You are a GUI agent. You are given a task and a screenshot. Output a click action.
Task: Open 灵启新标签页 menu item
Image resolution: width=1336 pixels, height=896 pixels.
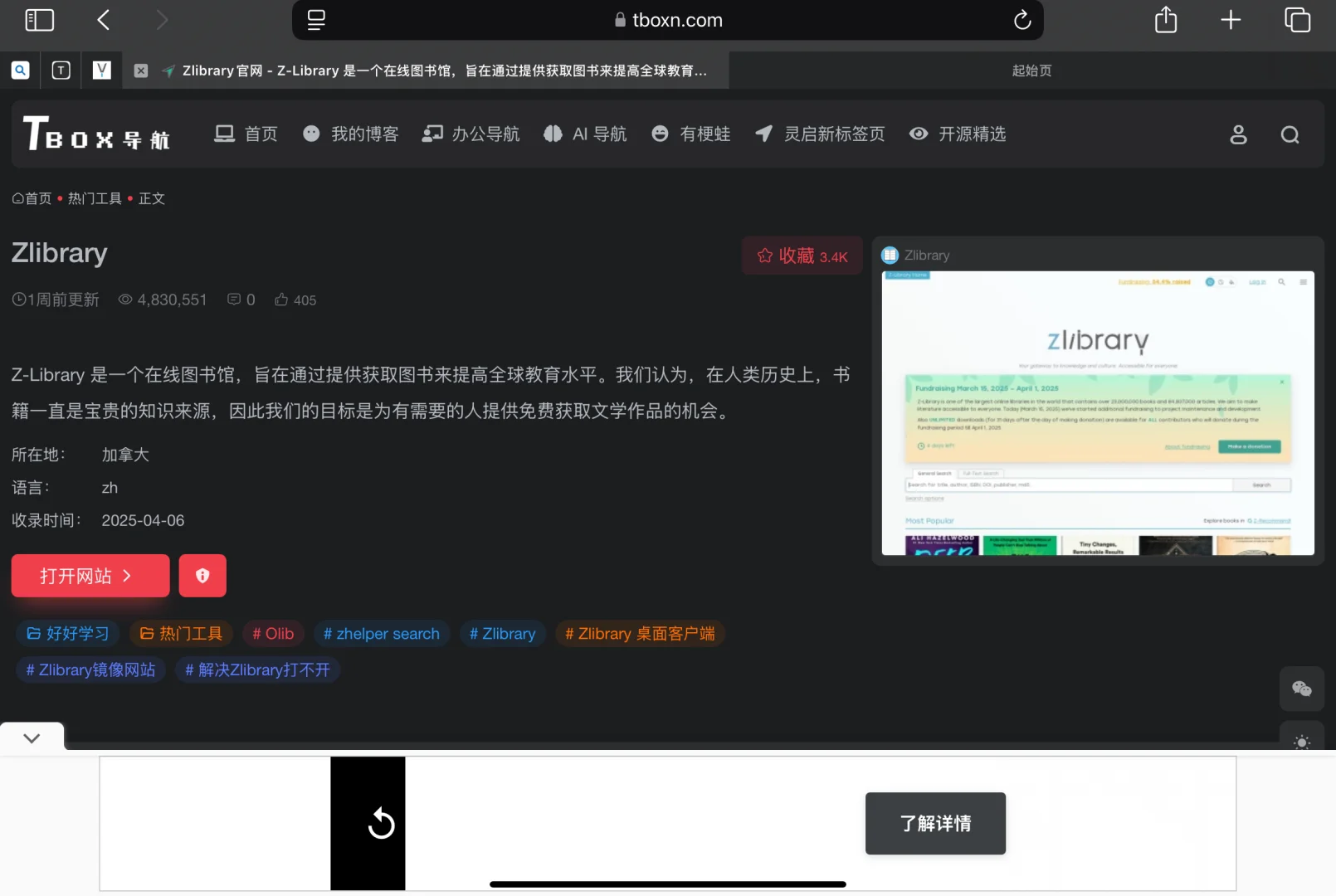(x=819, y=134)
